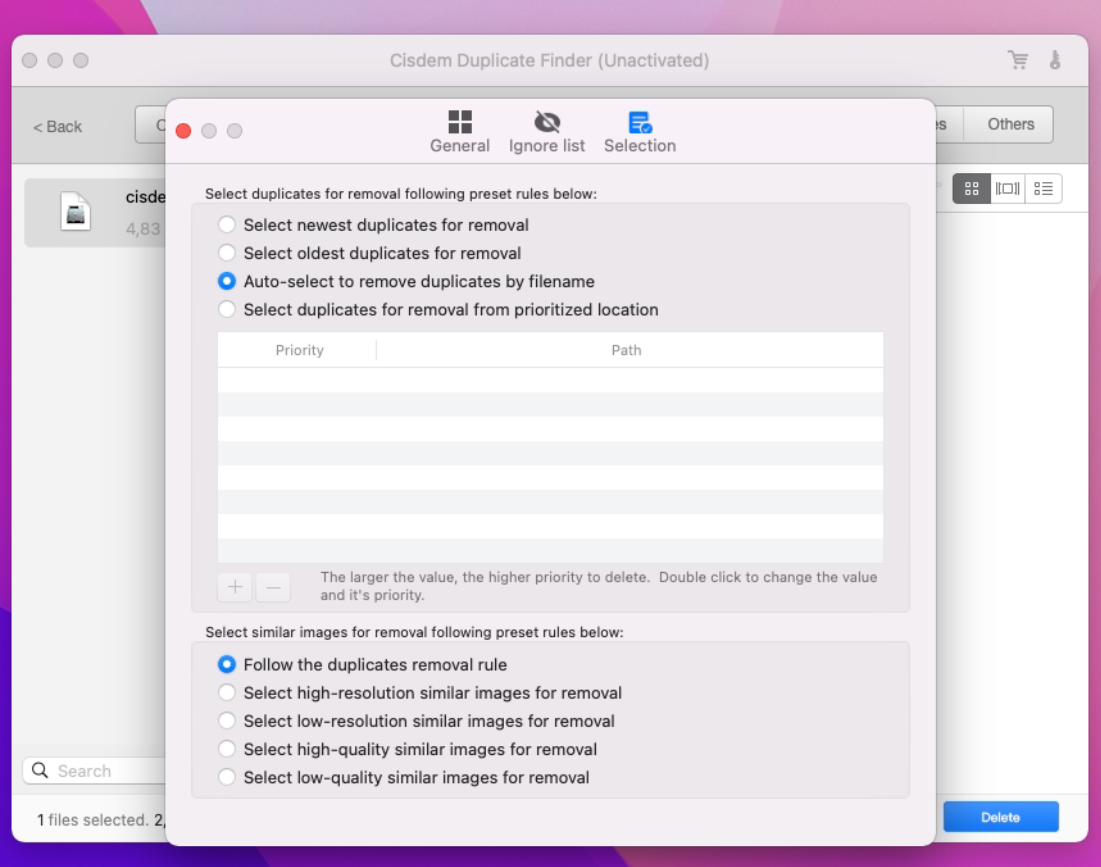Open the shopping cart purchase icon
The image size is (1101, 867).
coord(1018,60)
